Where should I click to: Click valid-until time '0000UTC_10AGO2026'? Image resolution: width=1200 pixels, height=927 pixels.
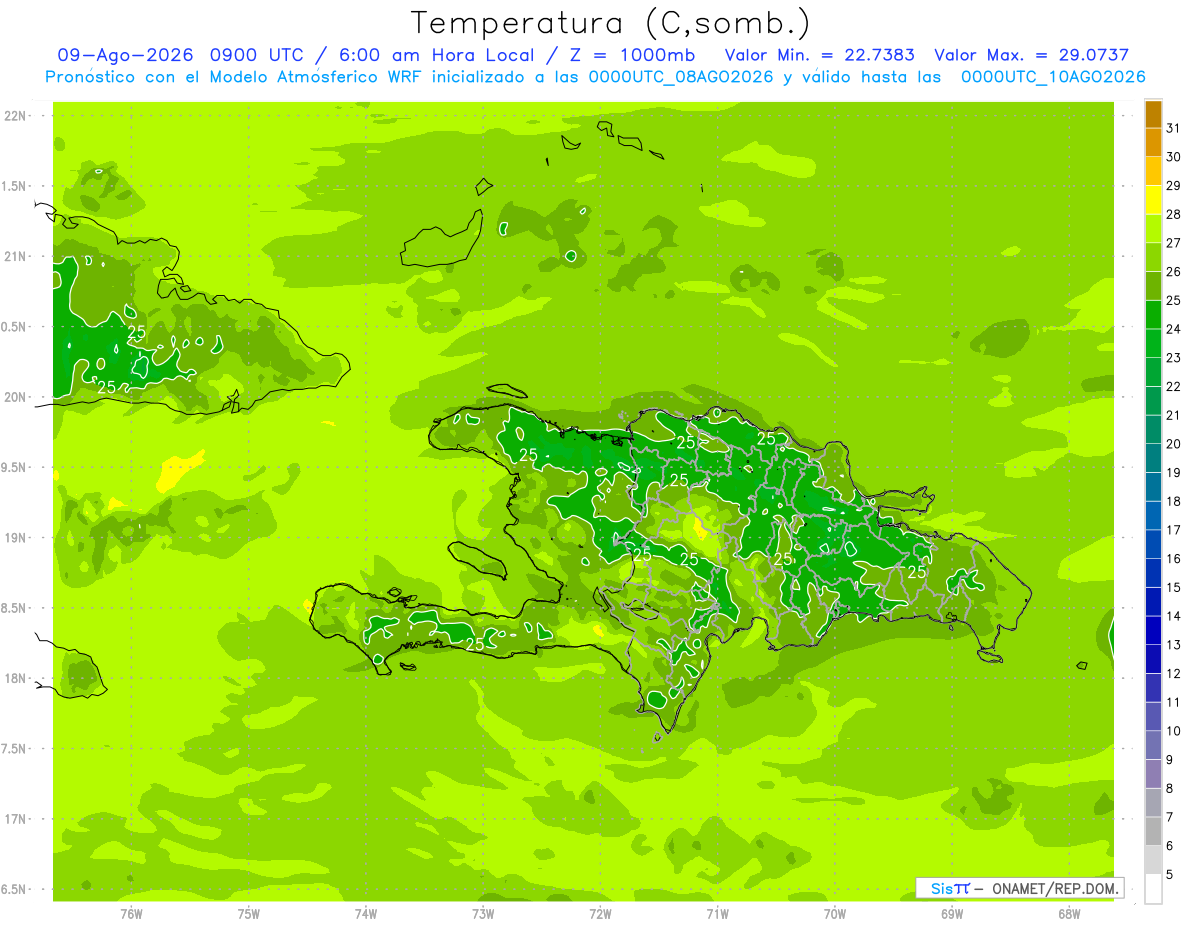tap(1053, 77)
